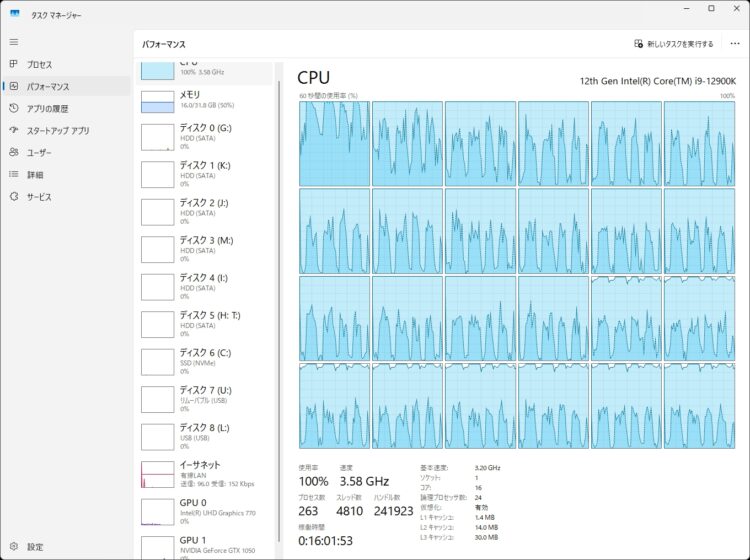Select ディスク 7 (U:) removable entry
750x560 pixels.
tap(205, 399)
